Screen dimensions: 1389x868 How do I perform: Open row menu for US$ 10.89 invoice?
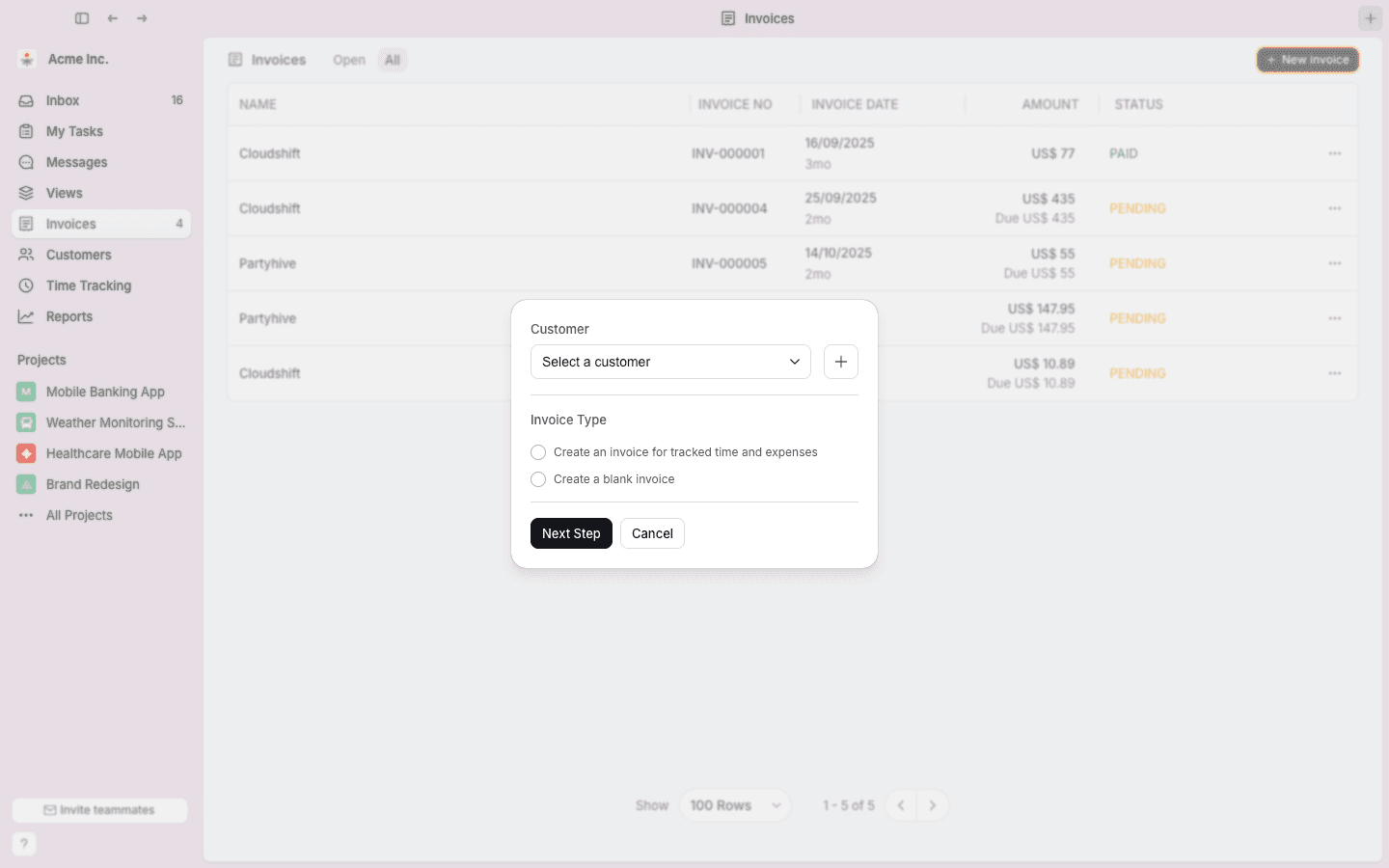pyautogui.click(x=1335, y=373)
